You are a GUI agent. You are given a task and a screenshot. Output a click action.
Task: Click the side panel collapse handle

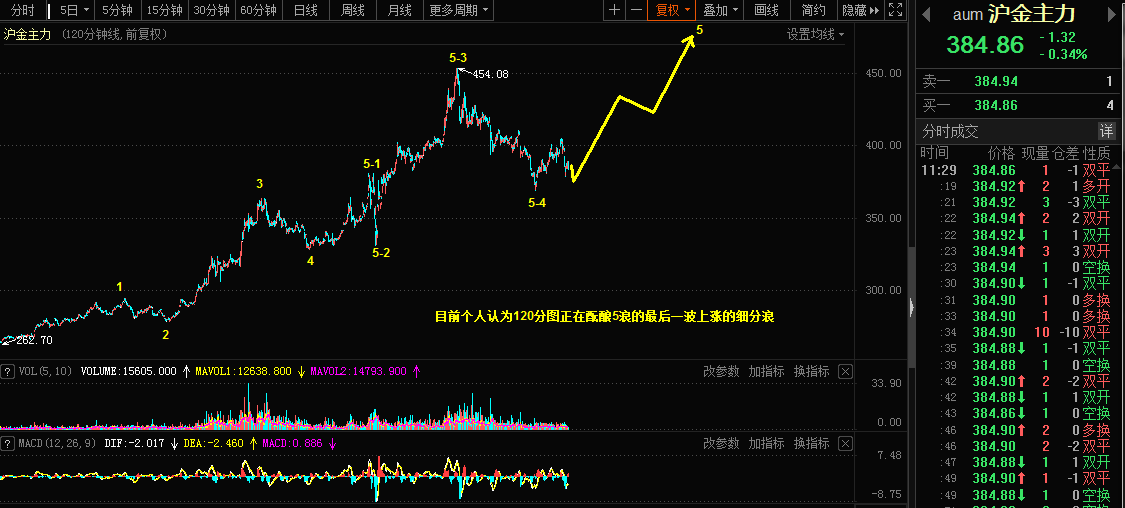coord(912,307)
